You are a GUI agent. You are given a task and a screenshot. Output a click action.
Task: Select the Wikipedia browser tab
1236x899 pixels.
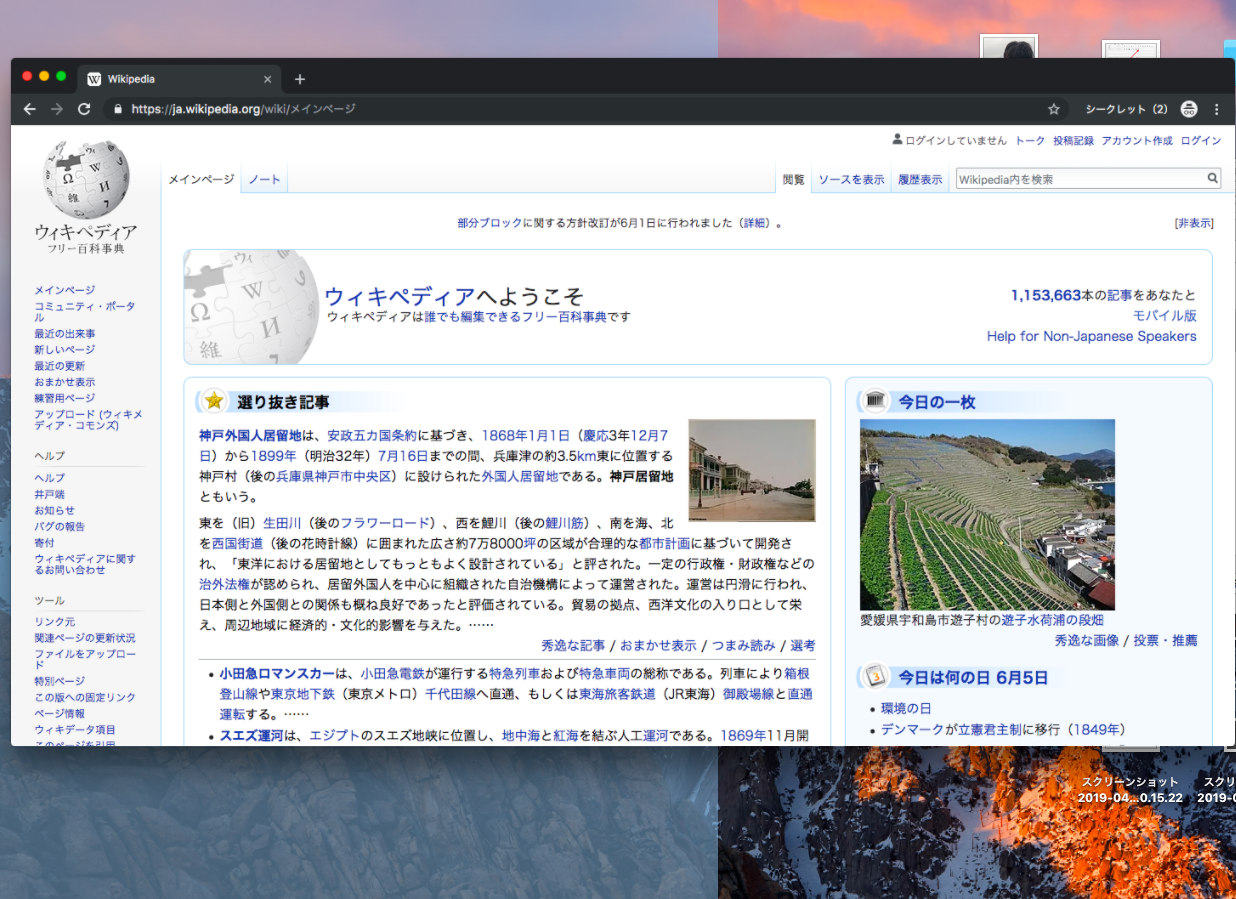tap(180, 79)
